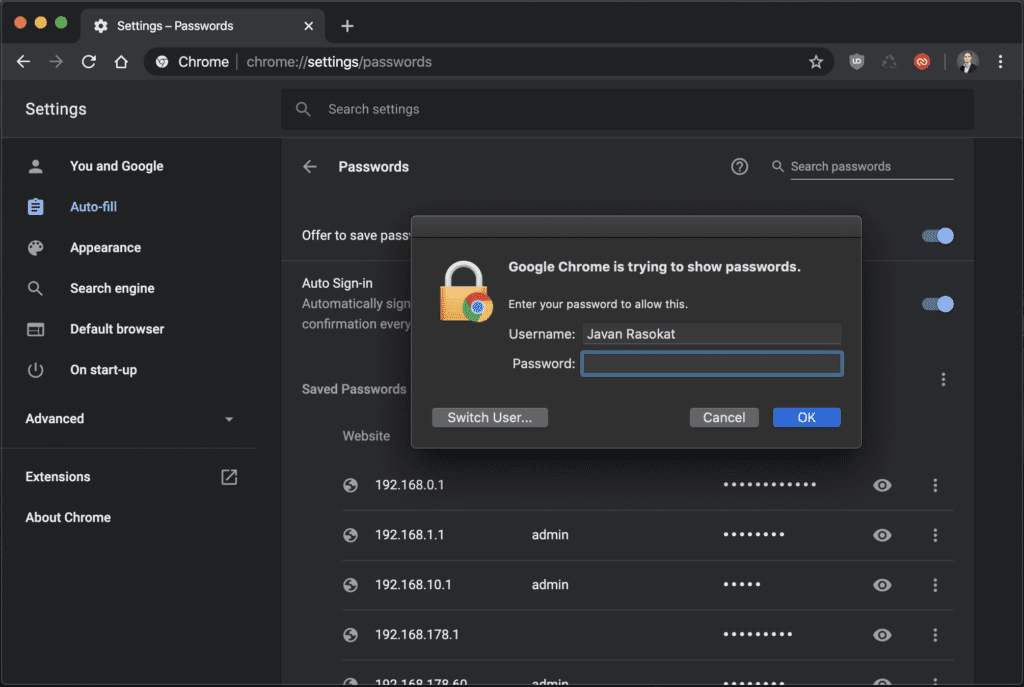This screenshot has width=1024, height=687.
Task: Click the globe icon for 192.168.178.1
Action: click(x=351, y=635)
